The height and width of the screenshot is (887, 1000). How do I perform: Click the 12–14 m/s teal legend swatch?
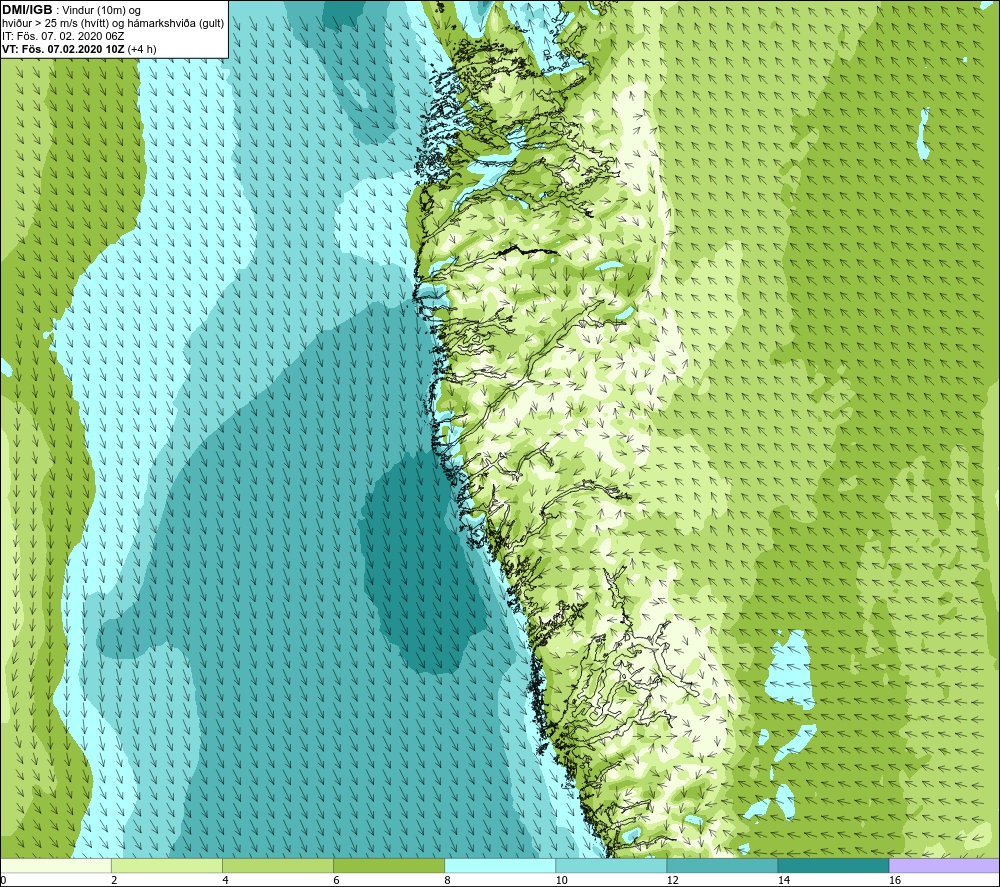pyautogui.click(x=722, y=865)
